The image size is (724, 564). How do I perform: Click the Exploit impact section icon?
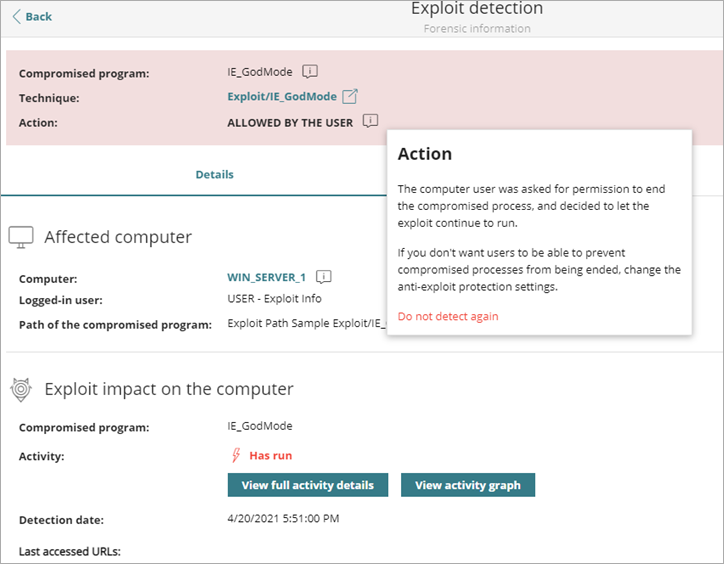click(x=21, y=389)
